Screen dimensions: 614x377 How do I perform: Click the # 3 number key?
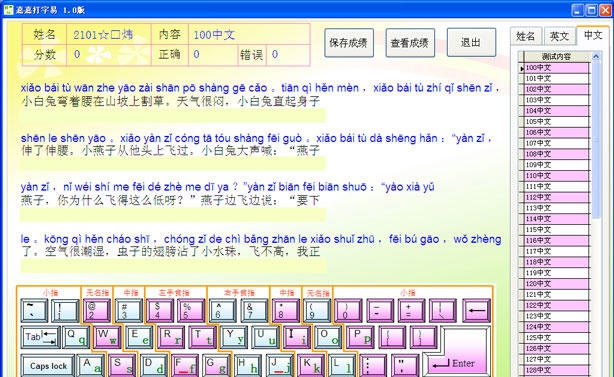[x=129, y=311]
